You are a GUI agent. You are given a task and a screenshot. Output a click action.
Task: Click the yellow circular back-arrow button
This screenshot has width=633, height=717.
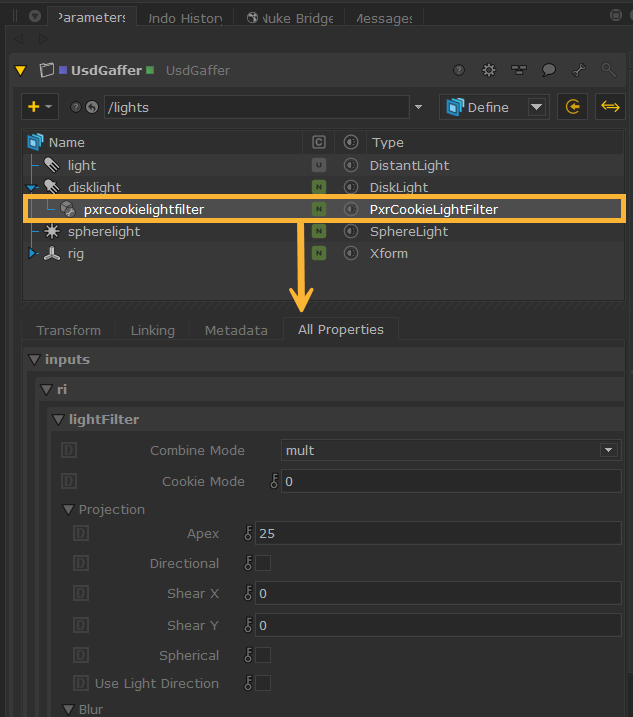coord(573,107)
